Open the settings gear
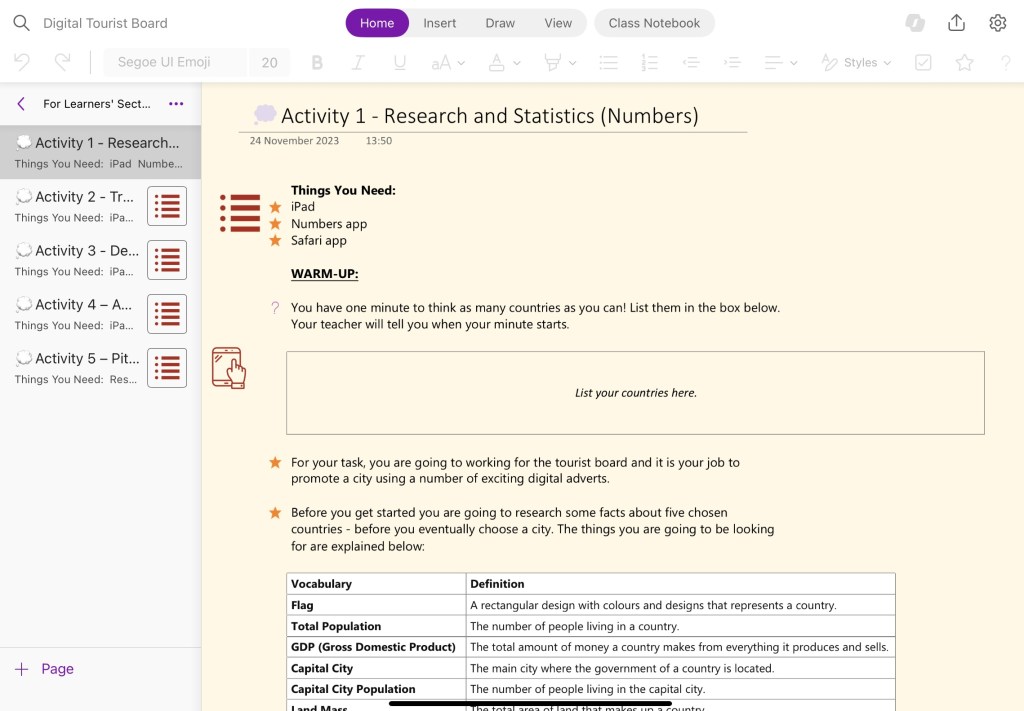 coord(997,23)
